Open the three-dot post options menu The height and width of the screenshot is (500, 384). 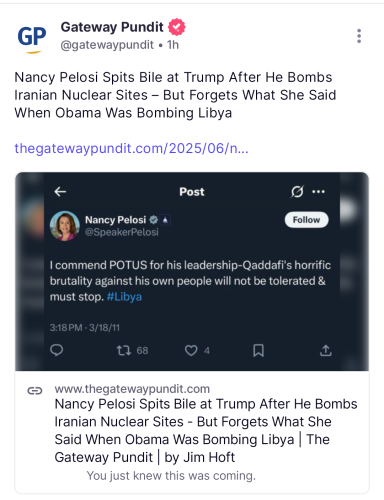(x=359, y=36)
